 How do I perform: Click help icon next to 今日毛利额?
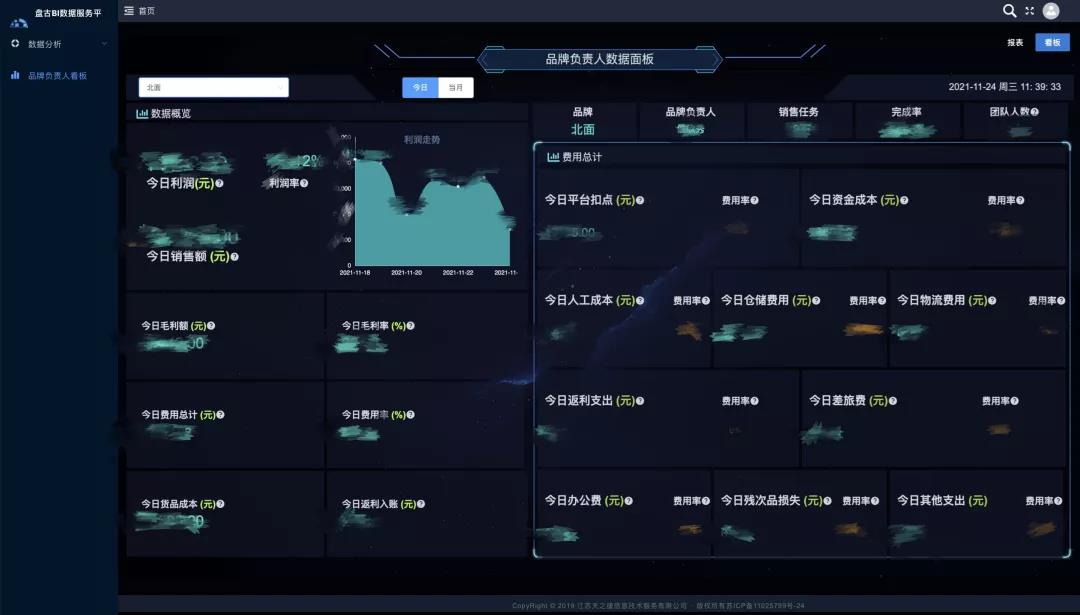pos(211,326)
